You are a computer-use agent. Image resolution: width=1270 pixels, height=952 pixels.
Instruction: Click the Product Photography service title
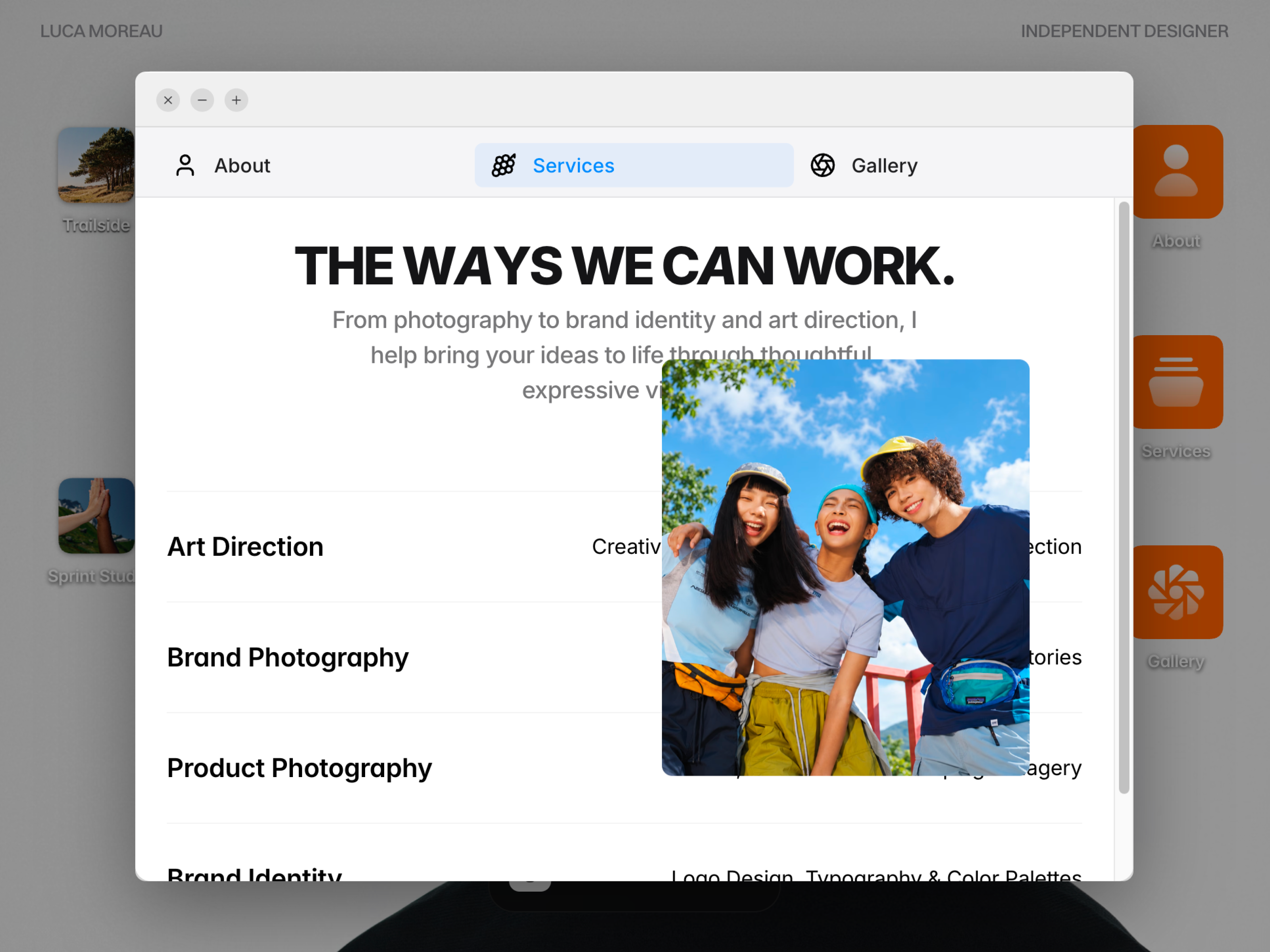click(x=299, y=768)
